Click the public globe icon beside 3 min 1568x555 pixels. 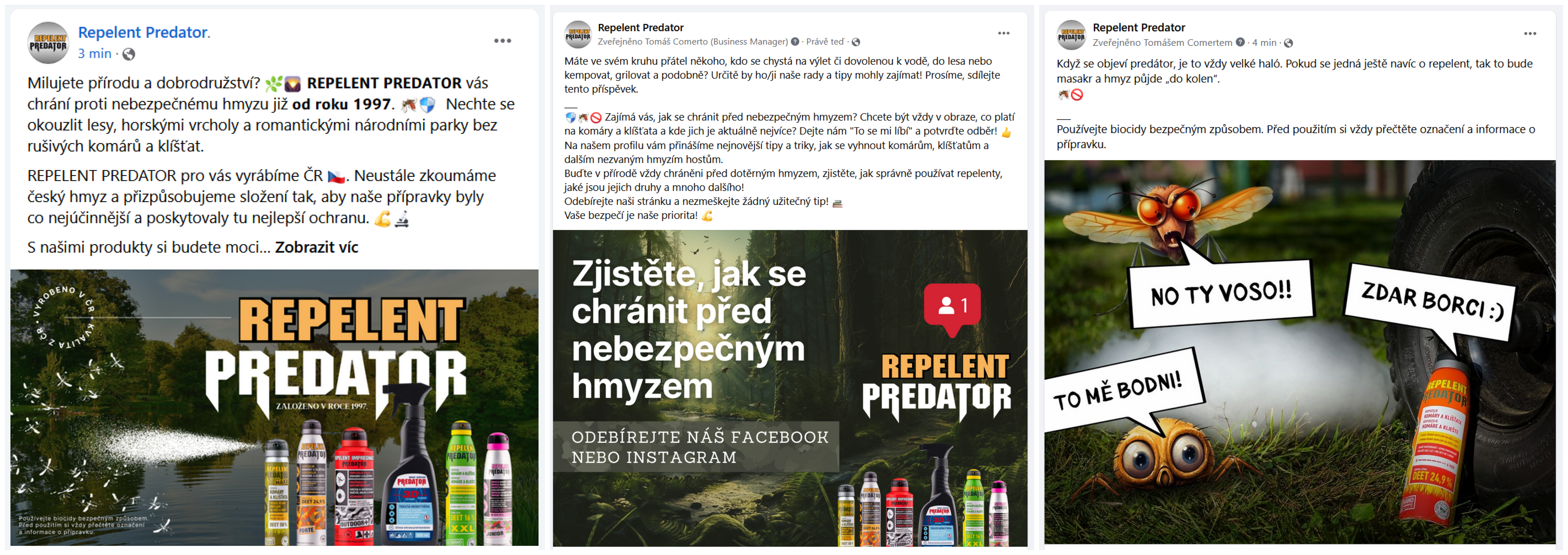[x=129, y=54]
